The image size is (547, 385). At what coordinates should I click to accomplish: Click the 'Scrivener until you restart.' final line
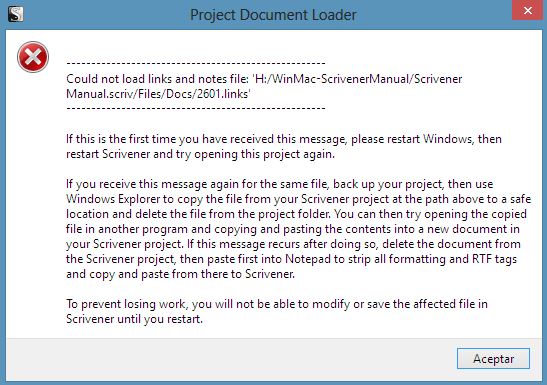click(134, 319)
